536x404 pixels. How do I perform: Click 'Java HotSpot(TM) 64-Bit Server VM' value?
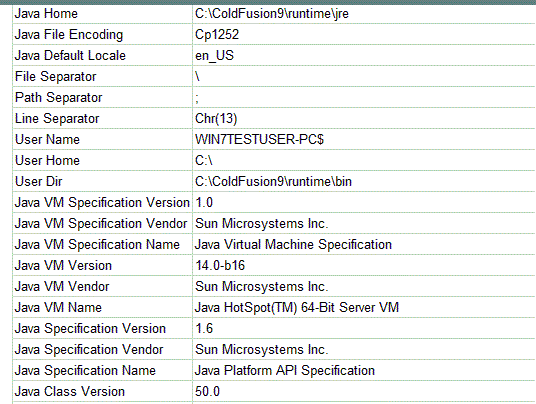[297, 308]
